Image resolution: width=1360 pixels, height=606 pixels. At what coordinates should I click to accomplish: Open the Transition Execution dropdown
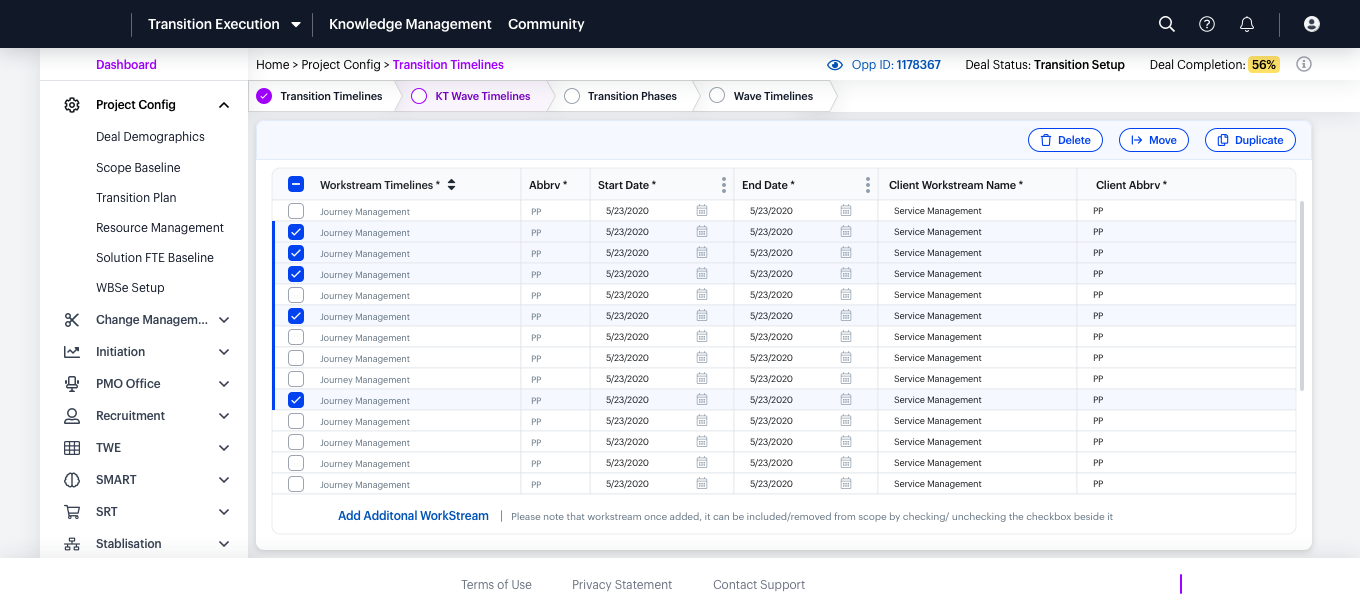[224, 24]
